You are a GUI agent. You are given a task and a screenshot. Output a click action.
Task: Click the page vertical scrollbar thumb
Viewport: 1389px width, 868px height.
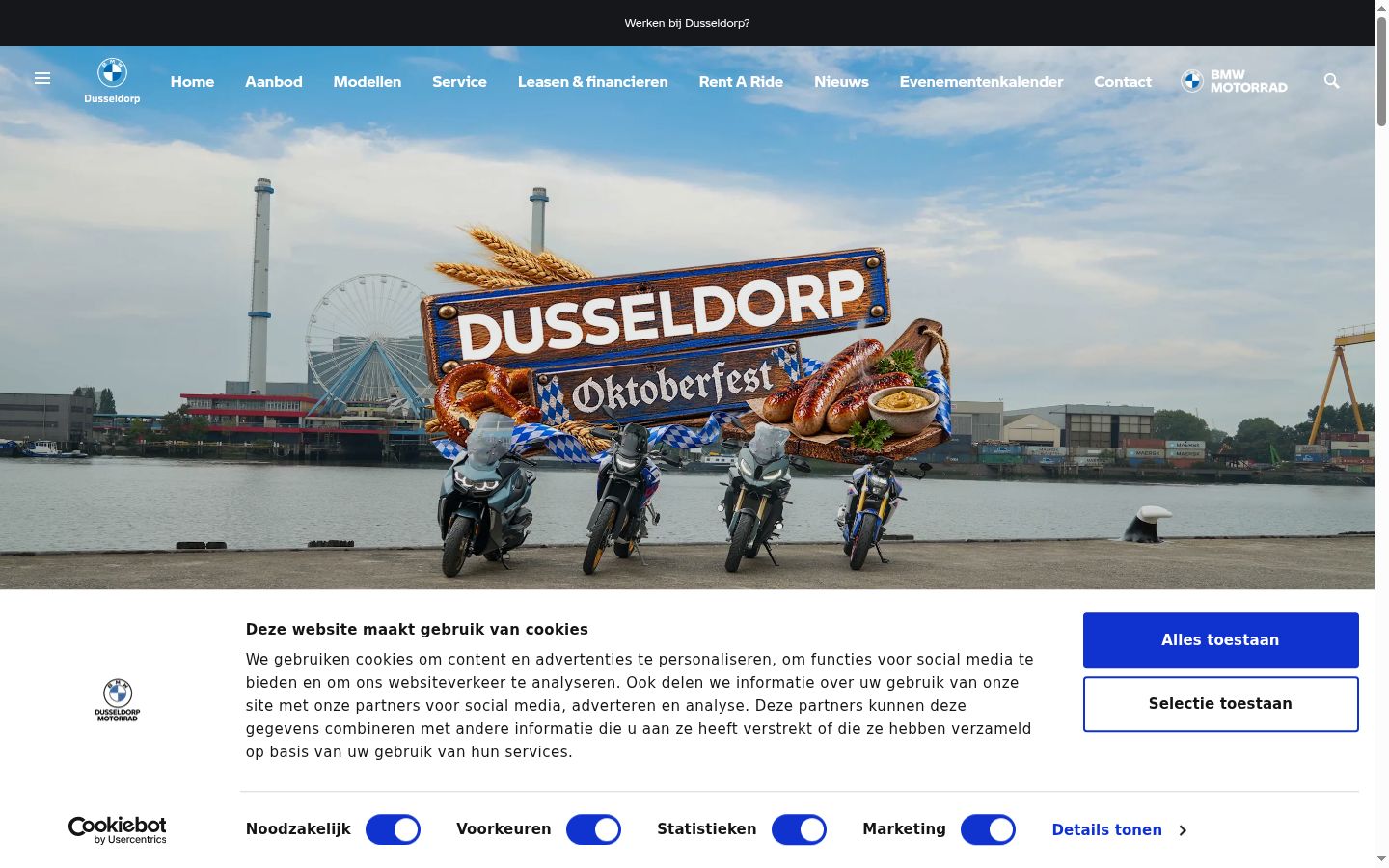pyautogui.click(x=1381, y=69)
